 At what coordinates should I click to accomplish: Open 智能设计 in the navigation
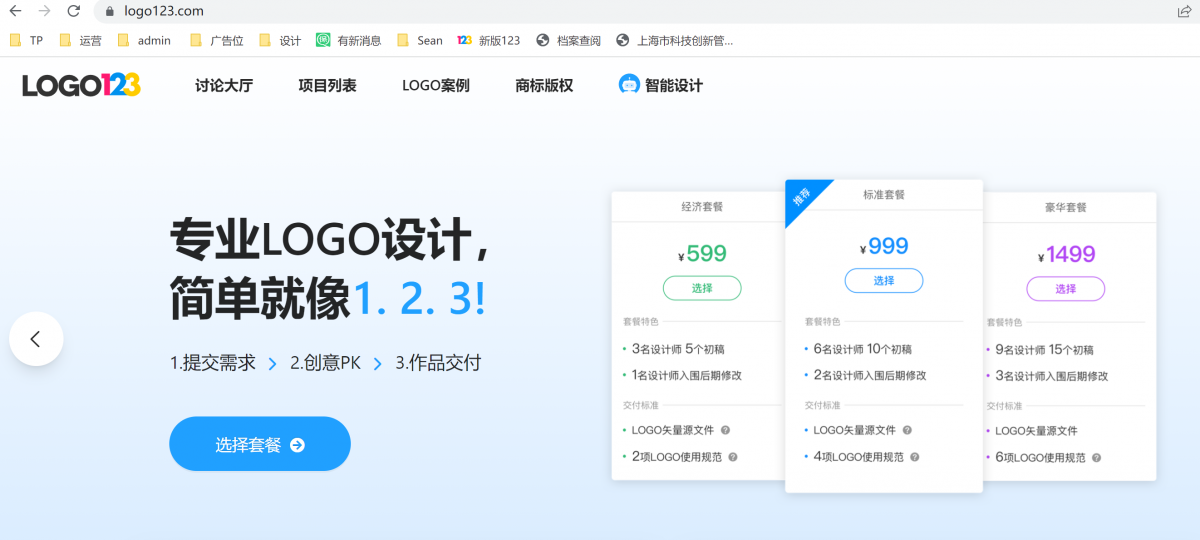point(661,85)
